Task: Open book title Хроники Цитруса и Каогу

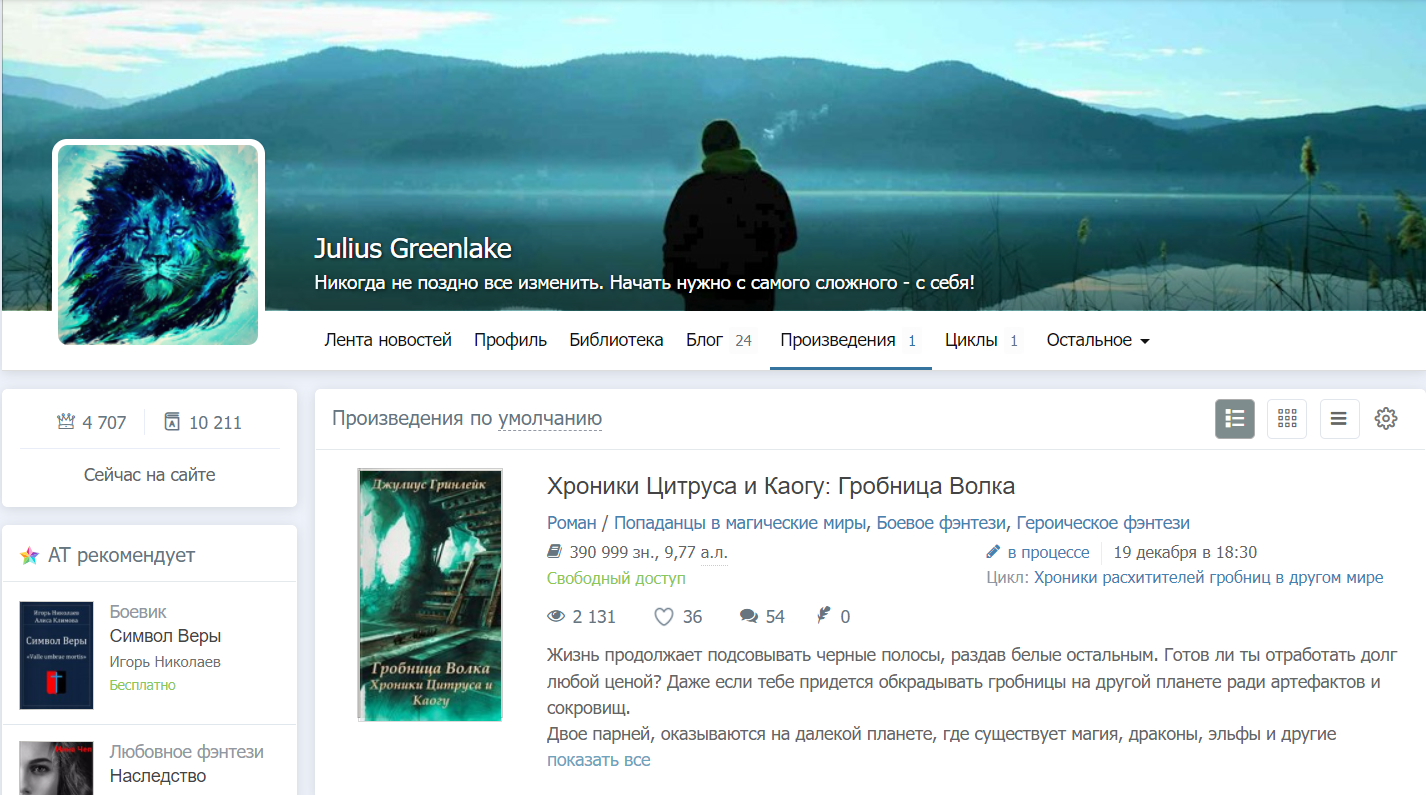Action: click(x=781, y=486)
